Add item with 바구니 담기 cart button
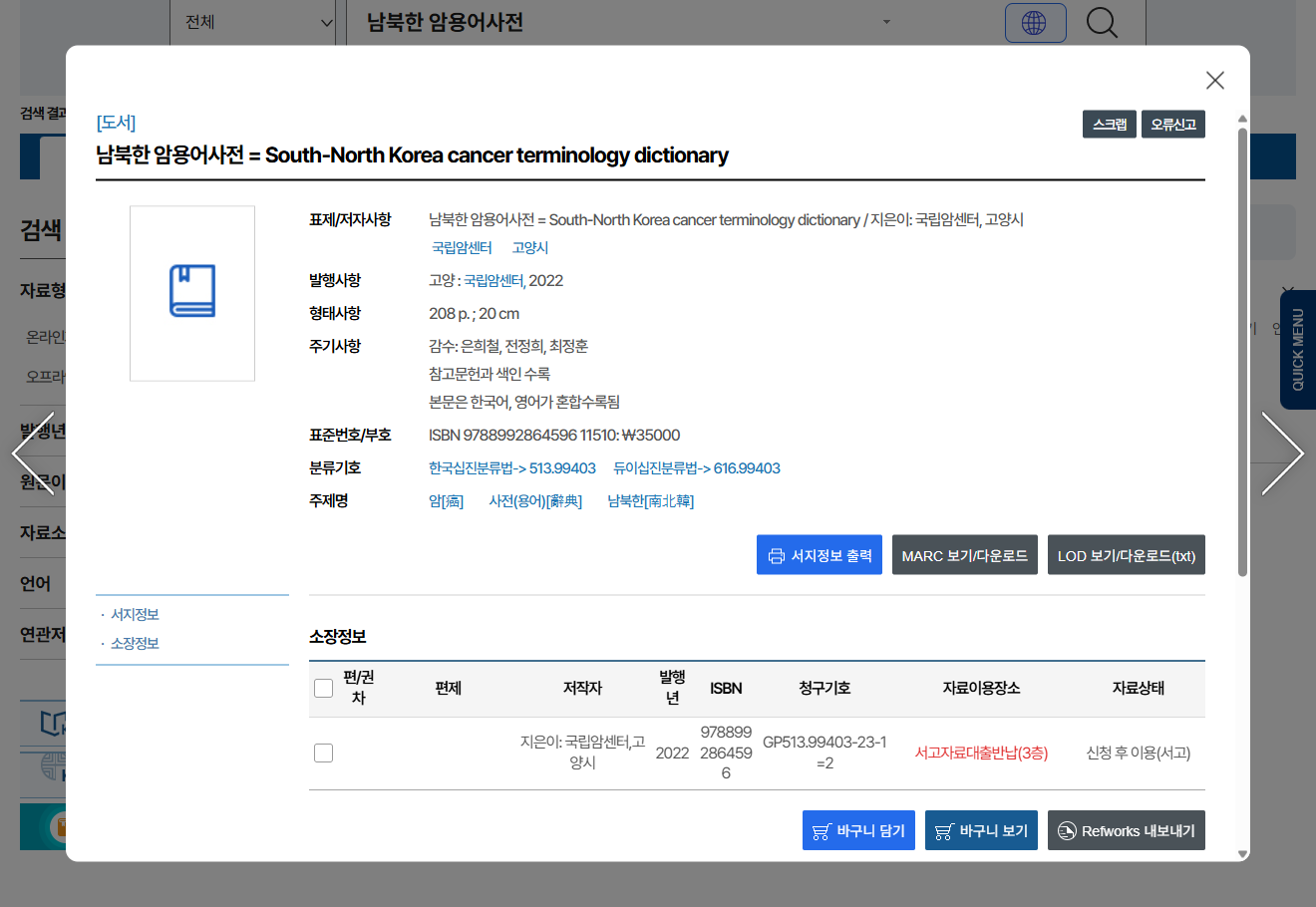This screenshot has width=1316, height=907. pos(858,830)
